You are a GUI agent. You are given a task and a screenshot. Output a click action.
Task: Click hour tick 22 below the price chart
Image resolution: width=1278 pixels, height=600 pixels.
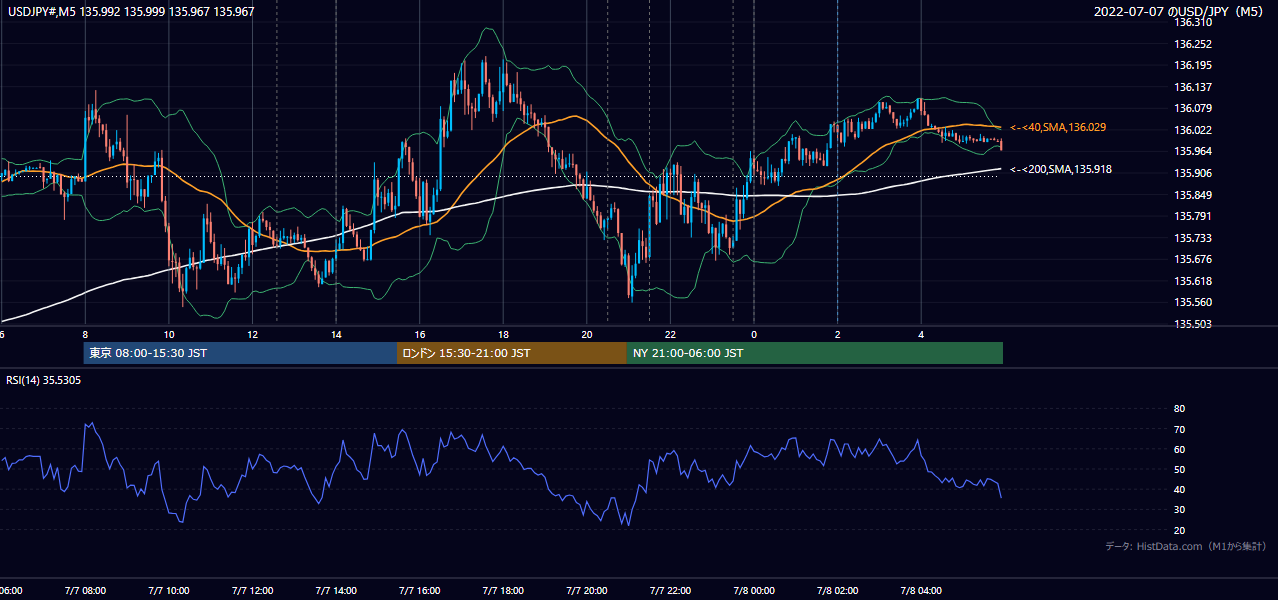[x=671, y=335]
